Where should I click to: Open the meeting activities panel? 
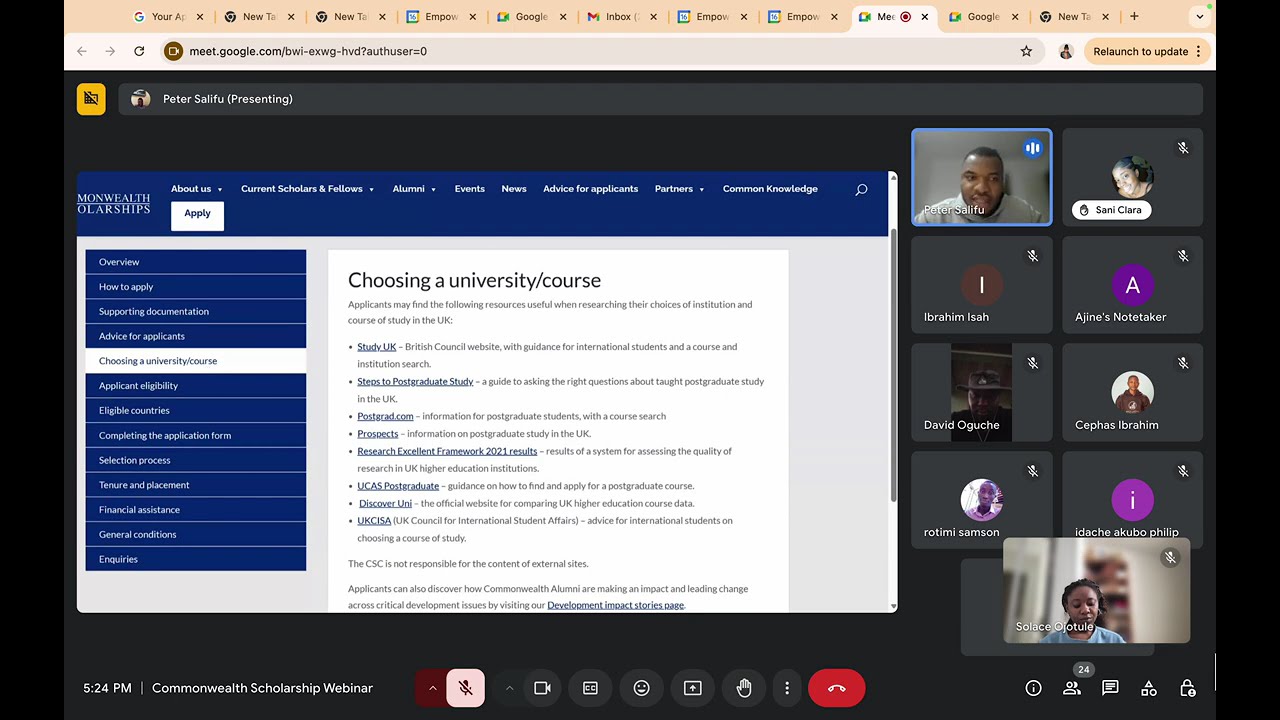(1148, 688)
